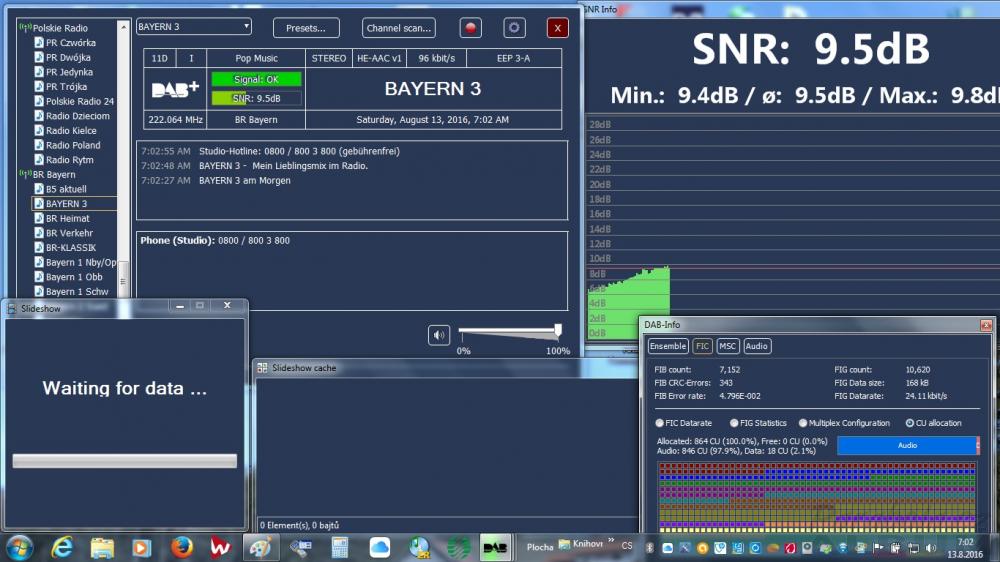Click the Presets... button
The height and width of the screenshot is (562, 1000).
pyautogui.click(x=306, y=28)
